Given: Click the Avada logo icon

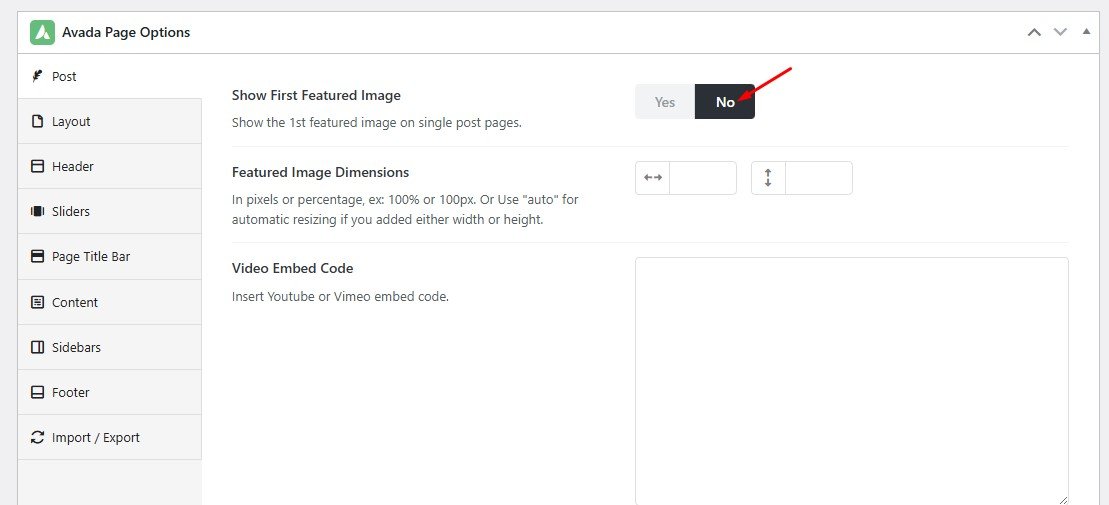Looking at the screenshot, I should tap(42, 32).
